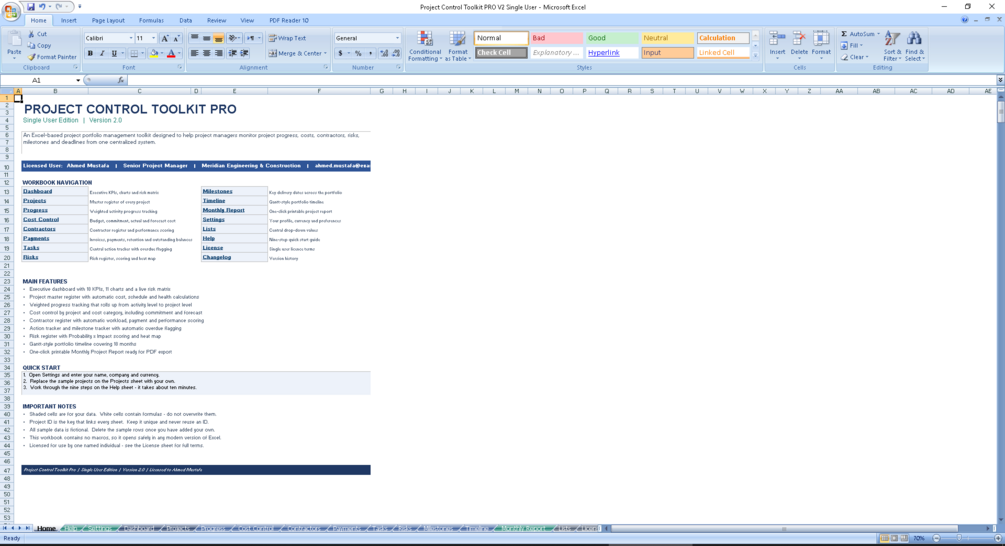Cut the selection with scissors icon

(x=37, y=34)
